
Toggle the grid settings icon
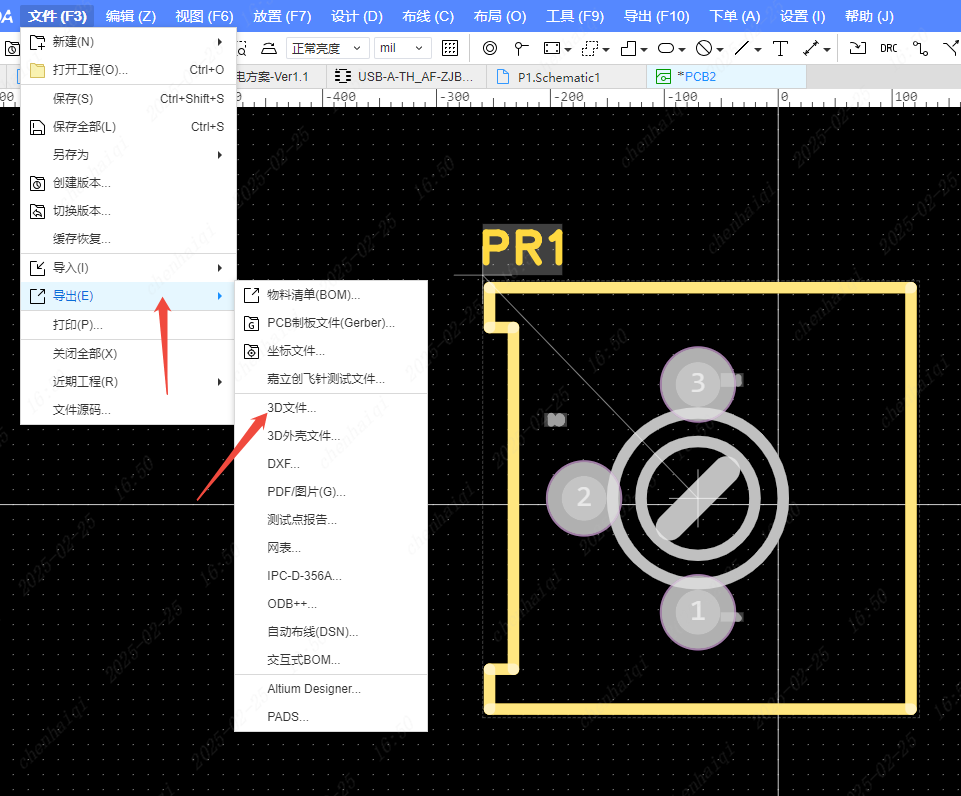coord(450,48)
